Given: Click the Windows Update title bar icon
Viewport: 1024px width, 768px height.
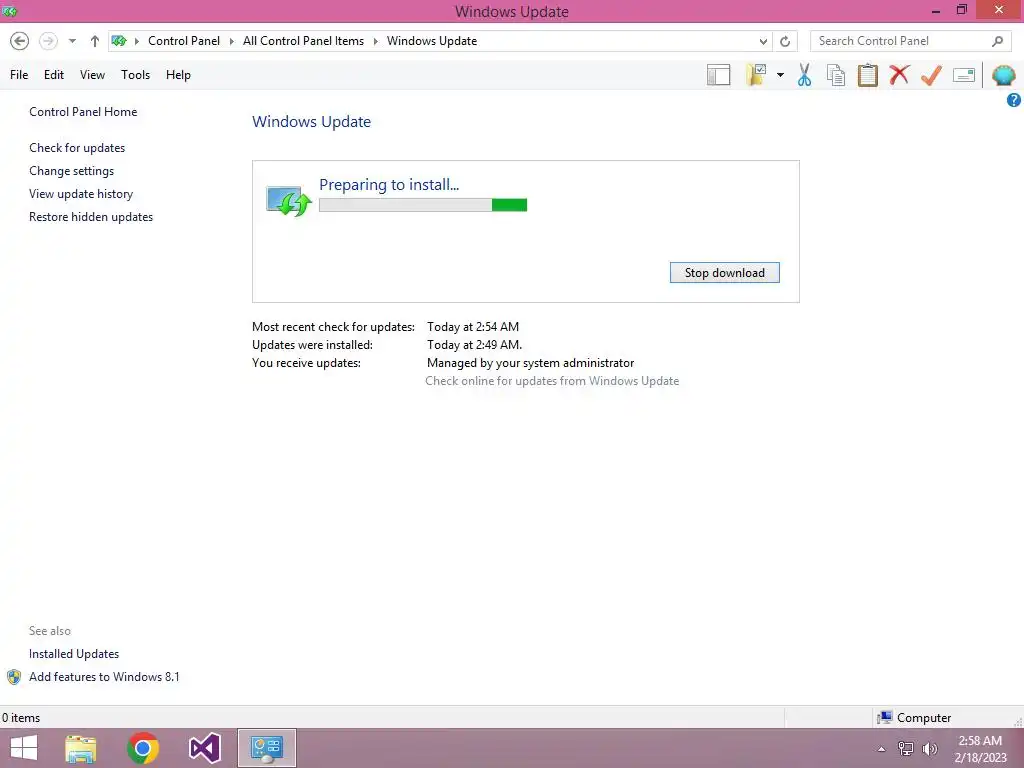Looking at the screenshot, I should point(9,11).
